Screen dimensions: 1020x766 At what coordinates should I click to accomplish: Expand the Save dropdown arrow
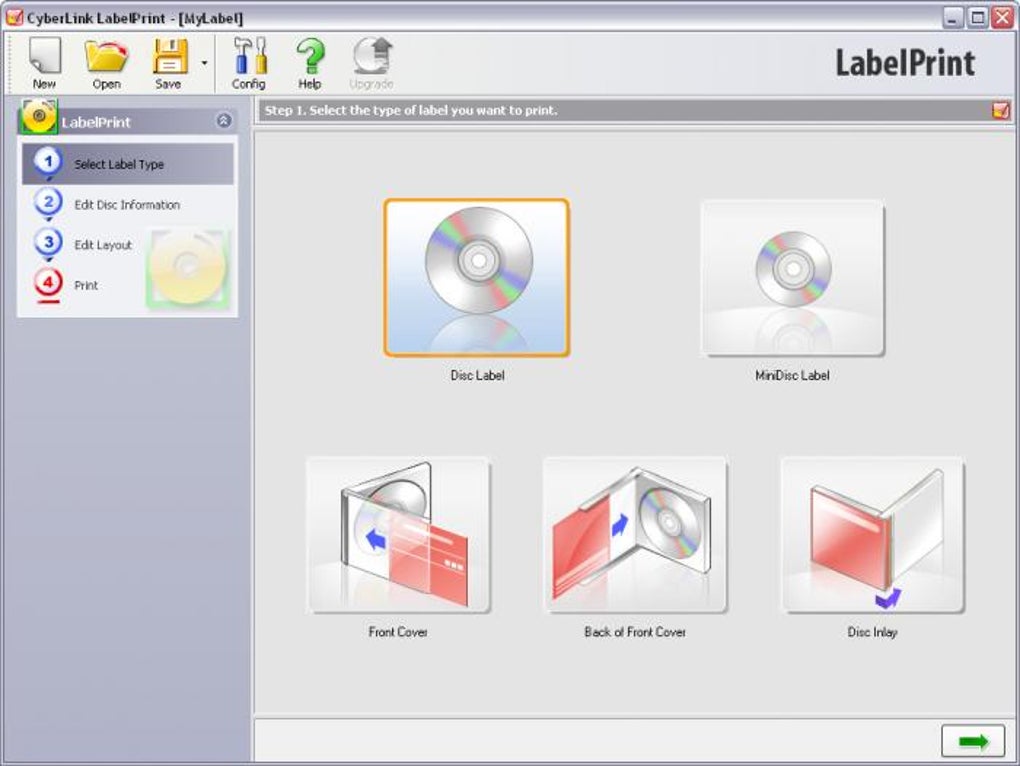click(204, 63)
